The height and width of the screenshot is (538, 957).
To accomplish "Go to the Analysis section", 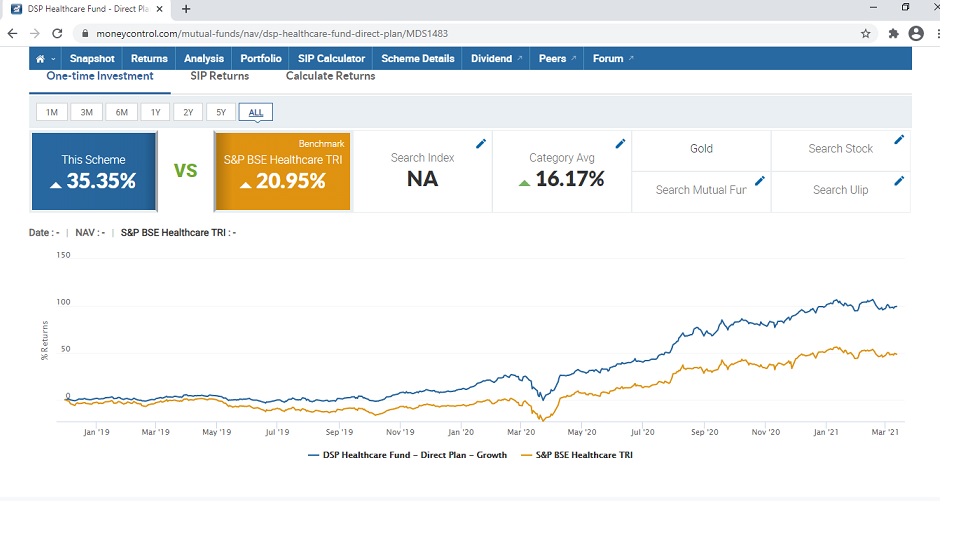I will point(204,59).
